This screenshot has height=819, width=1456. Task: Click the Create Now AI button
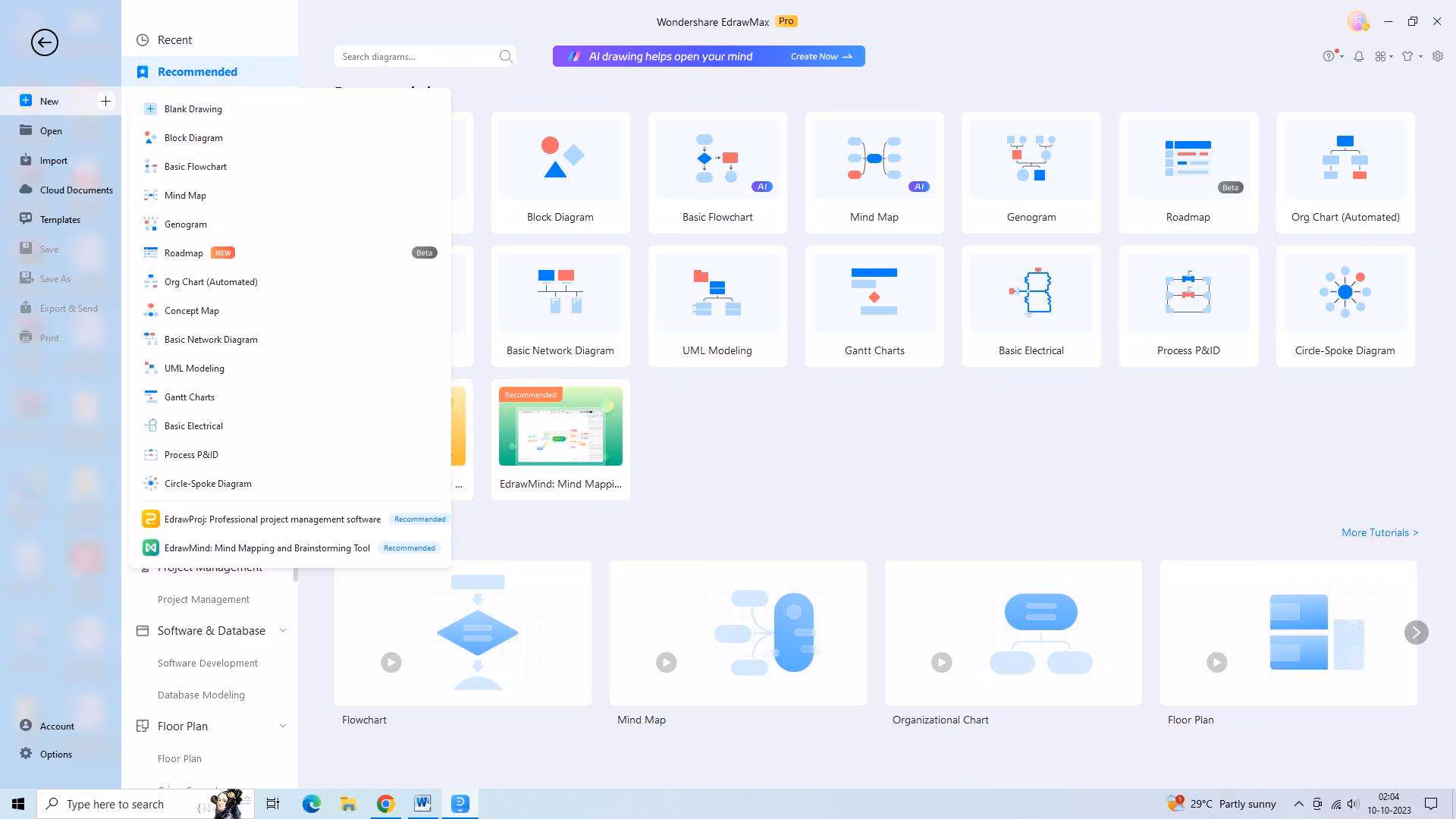[x=821, y=56]
